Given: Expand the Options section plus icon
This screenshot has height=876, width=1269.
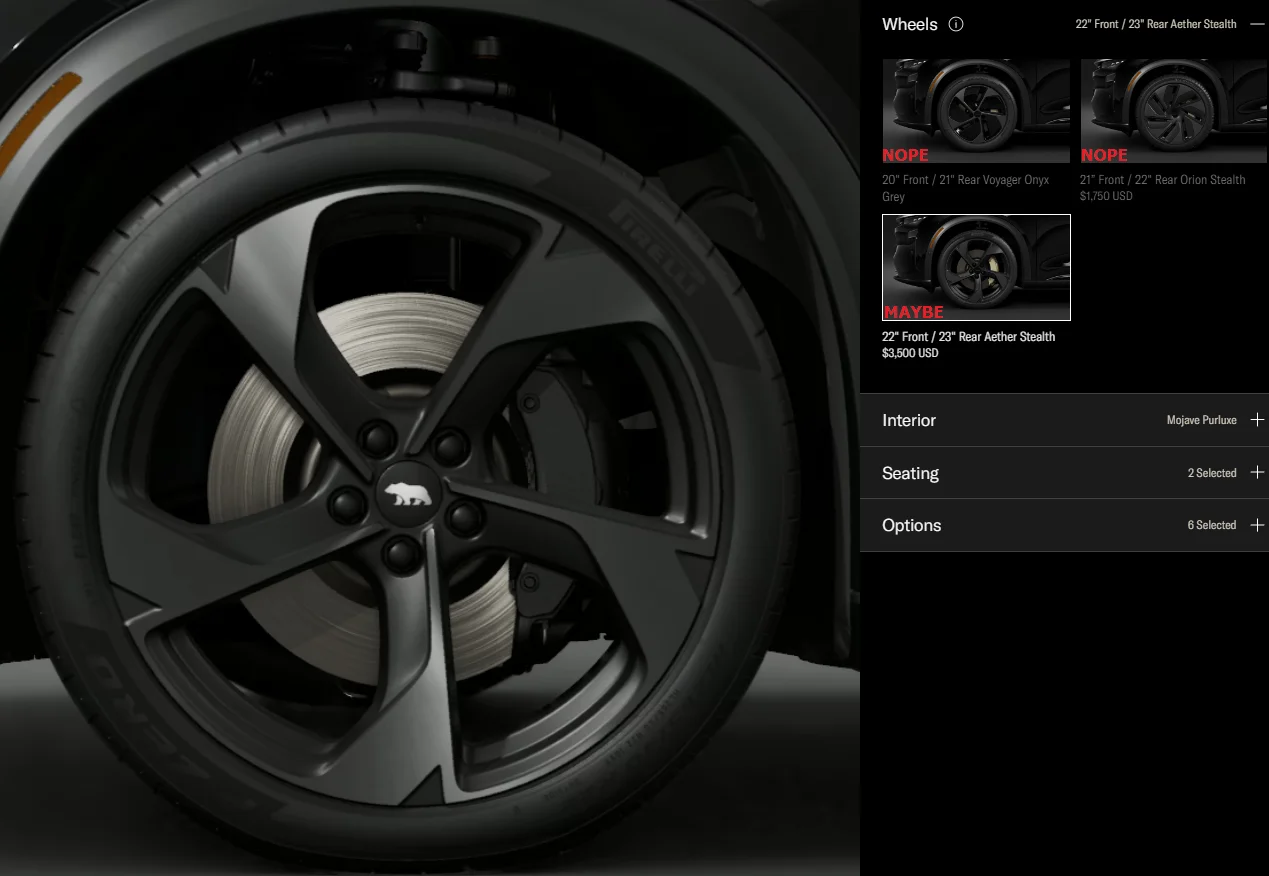Looking at the screenshot, I should pos(1257,525).
